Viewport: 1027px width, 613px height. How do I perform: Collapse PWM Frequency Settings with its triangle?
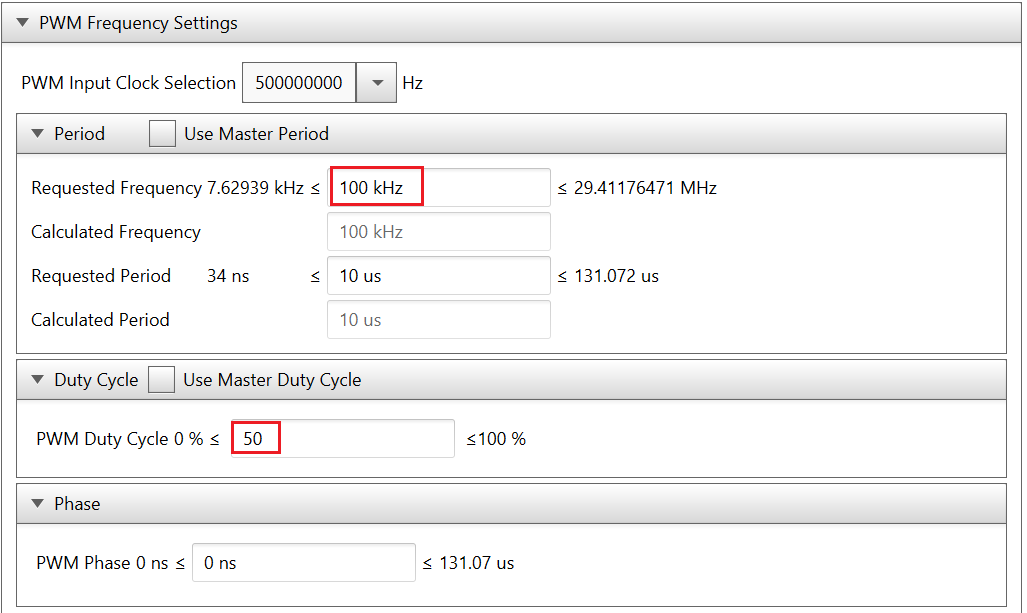(22, 23)
